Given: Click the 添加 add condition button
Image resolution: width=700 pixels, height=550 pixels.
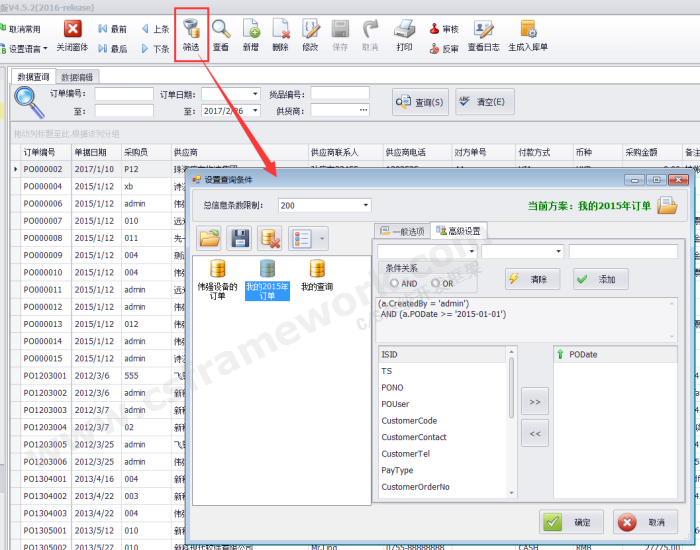Looking at the screenshot, I should click(600, 279).
